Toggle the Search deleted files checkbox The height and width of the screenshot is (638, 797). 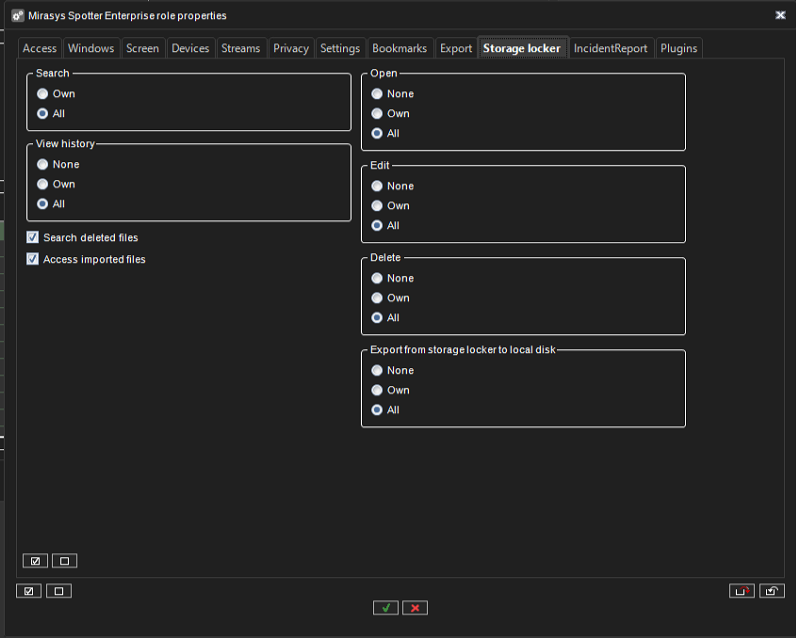pos(33,238)
